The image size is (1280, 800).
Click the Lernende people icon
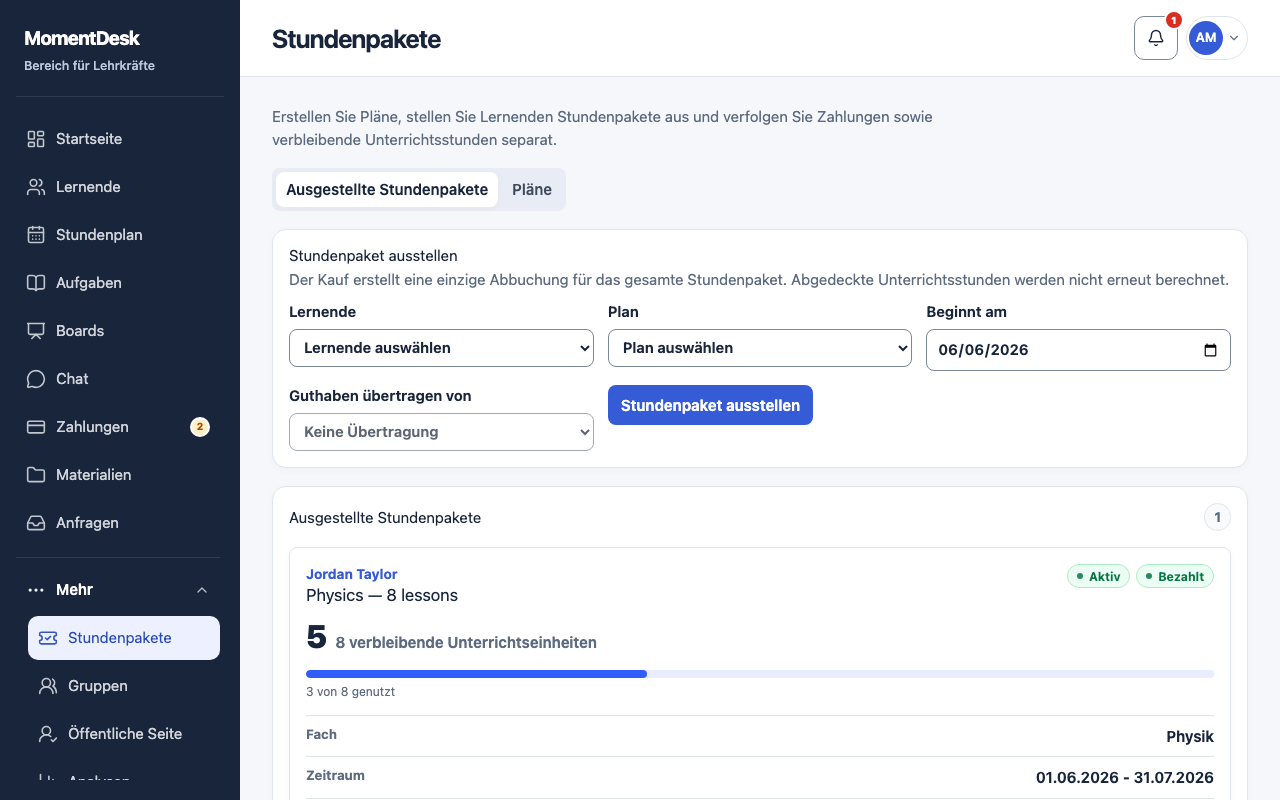[36, 187]
